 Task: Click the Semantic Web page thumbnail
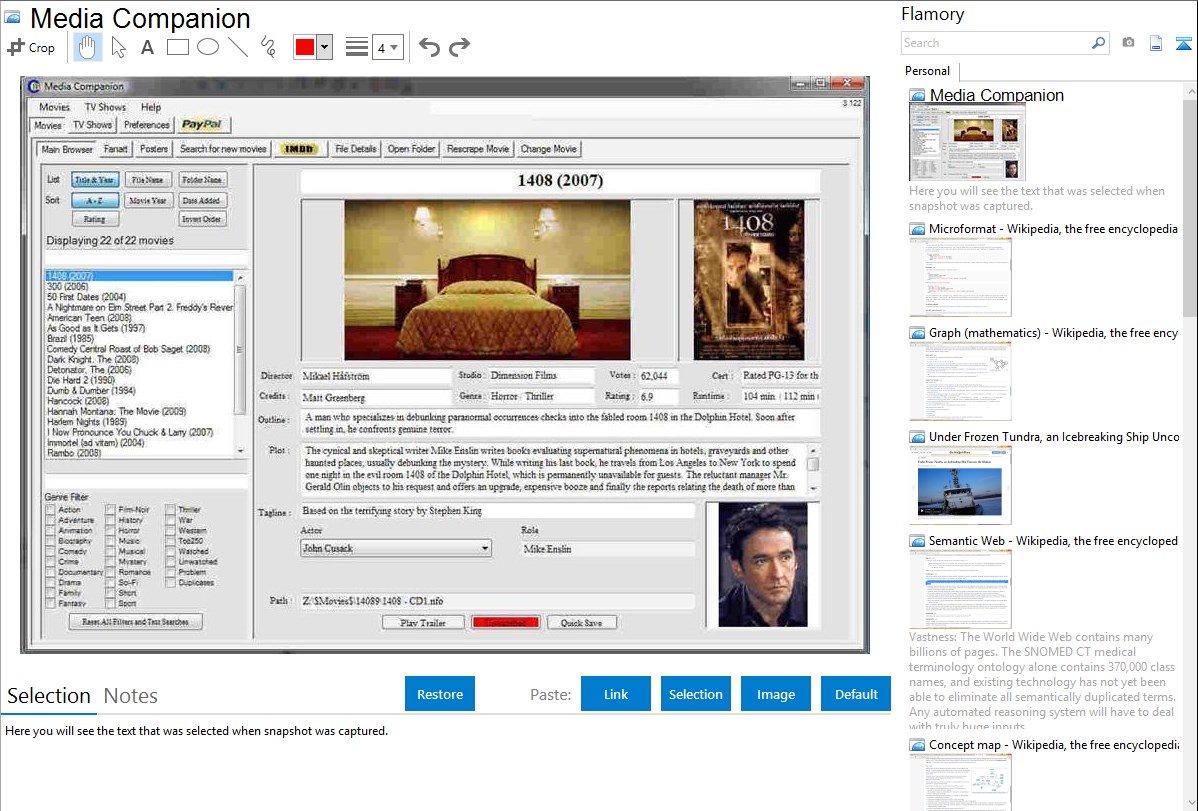click(x=960, y=589)
